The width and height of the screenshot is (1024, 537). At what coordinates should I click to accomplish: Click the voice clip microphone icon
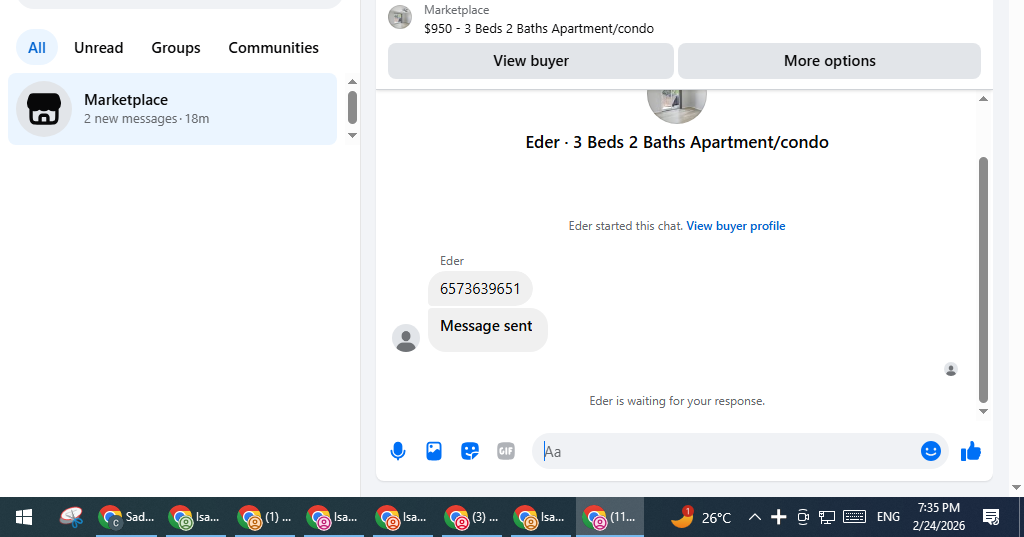[x=398, y=451]
